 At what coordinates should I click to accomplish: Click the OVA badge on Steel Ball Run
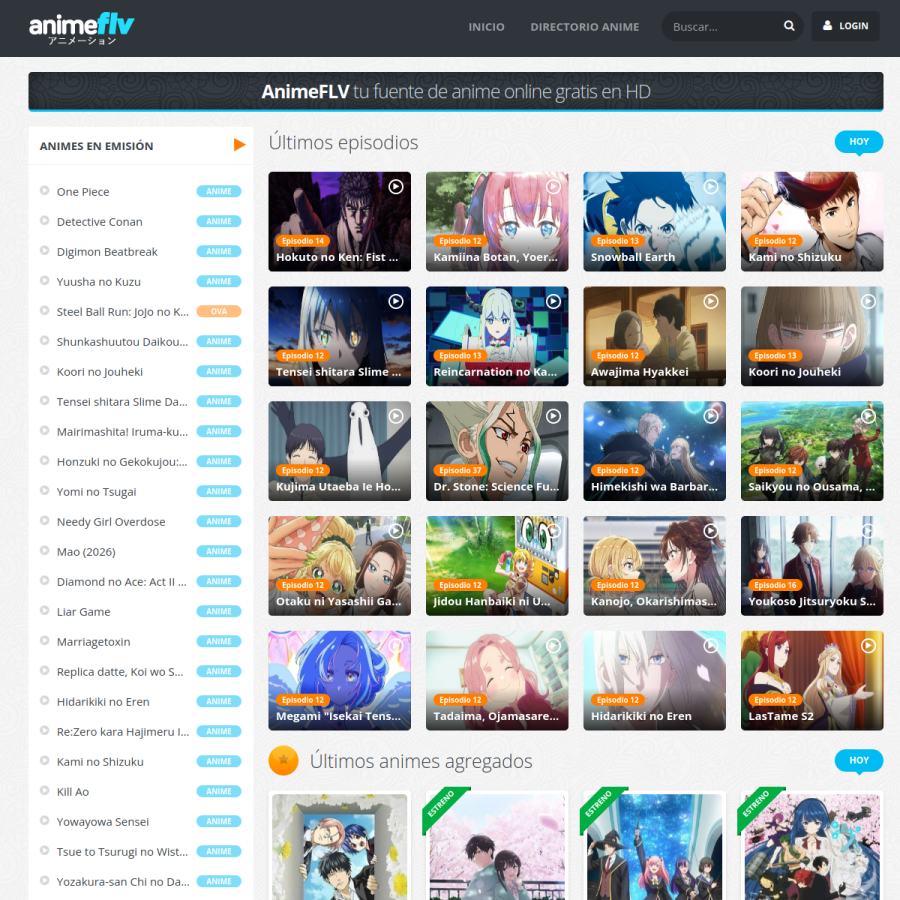(219, 311)
